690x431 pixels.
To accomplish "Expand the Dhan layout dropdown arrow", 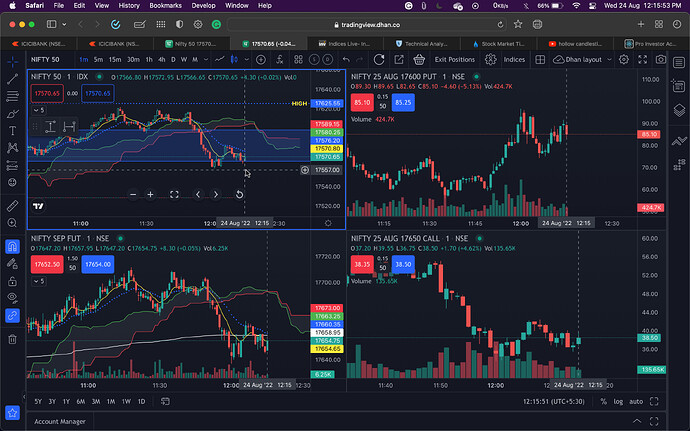I will click(x=609, y=59).
